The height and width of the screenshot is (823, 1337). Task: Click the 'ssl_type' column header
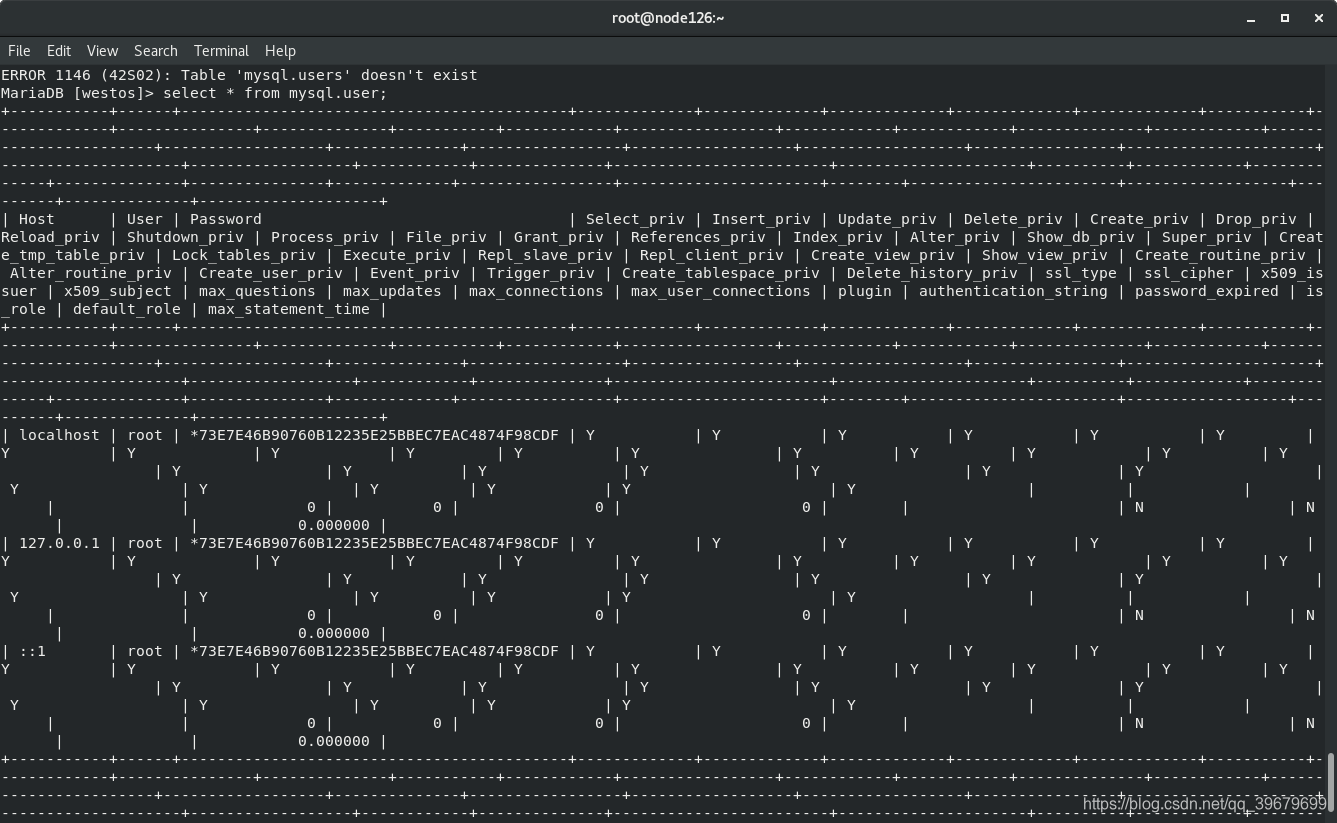tap(1081, 273)
